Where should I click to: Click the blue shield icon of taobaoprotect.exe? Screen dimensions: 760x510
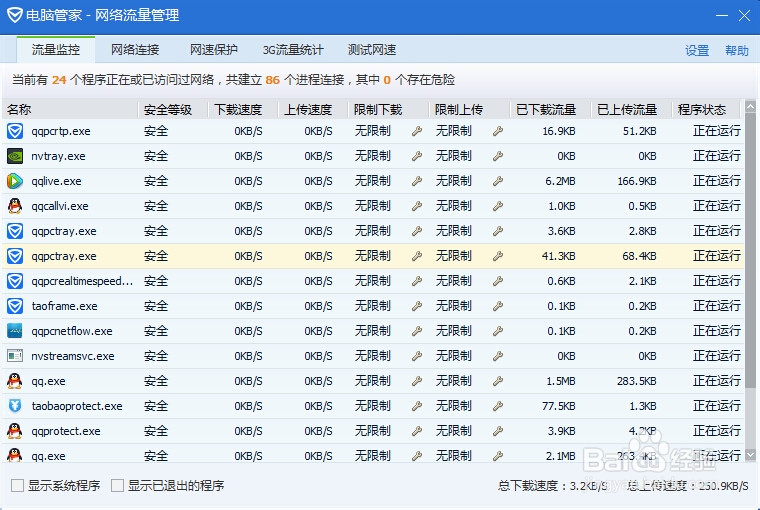[15, 406]
